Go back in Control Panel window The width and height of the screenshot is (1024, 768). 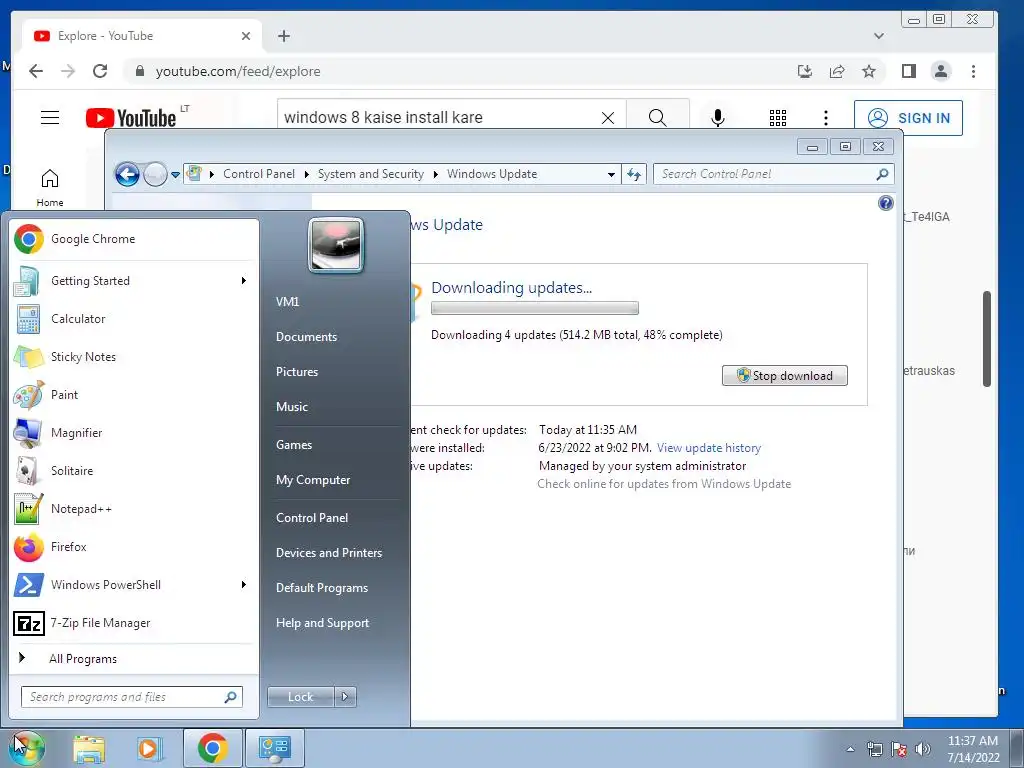pos(127,174)
